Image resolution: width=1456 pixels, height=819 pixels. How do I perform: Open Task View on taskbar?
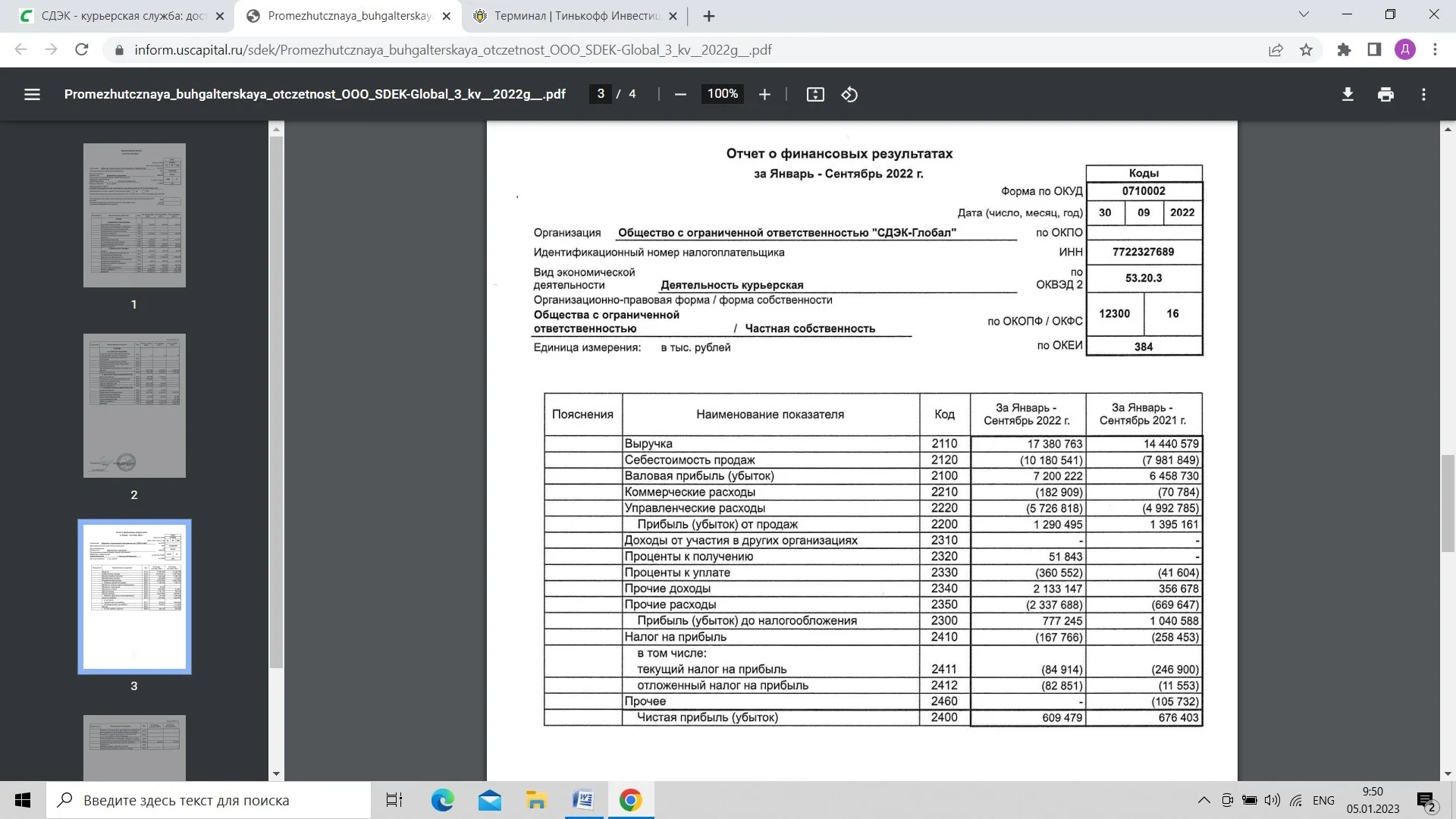tap(394, 800)
